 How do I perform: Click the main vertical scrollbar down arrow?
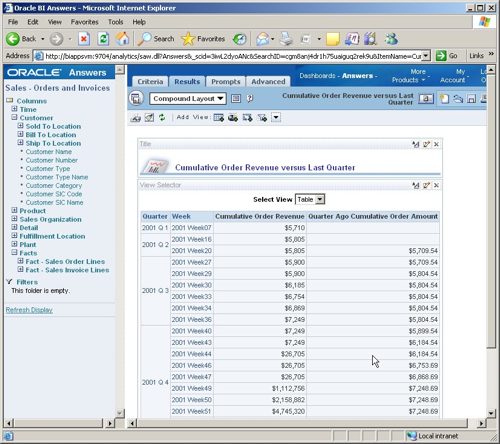click(491, 413)
